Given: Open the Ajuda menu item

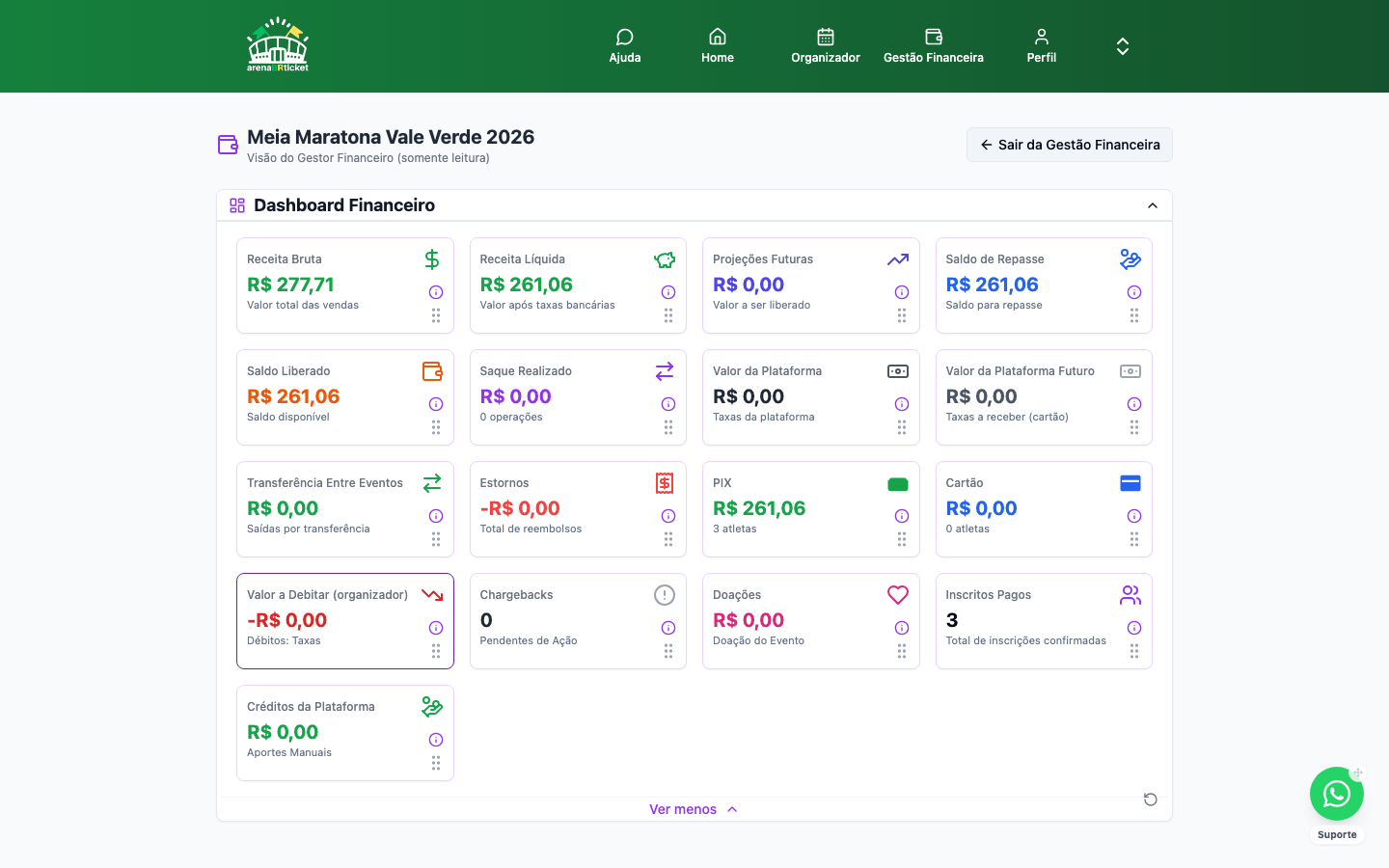Looking at the screenshot, I should [x=625, y=46].
